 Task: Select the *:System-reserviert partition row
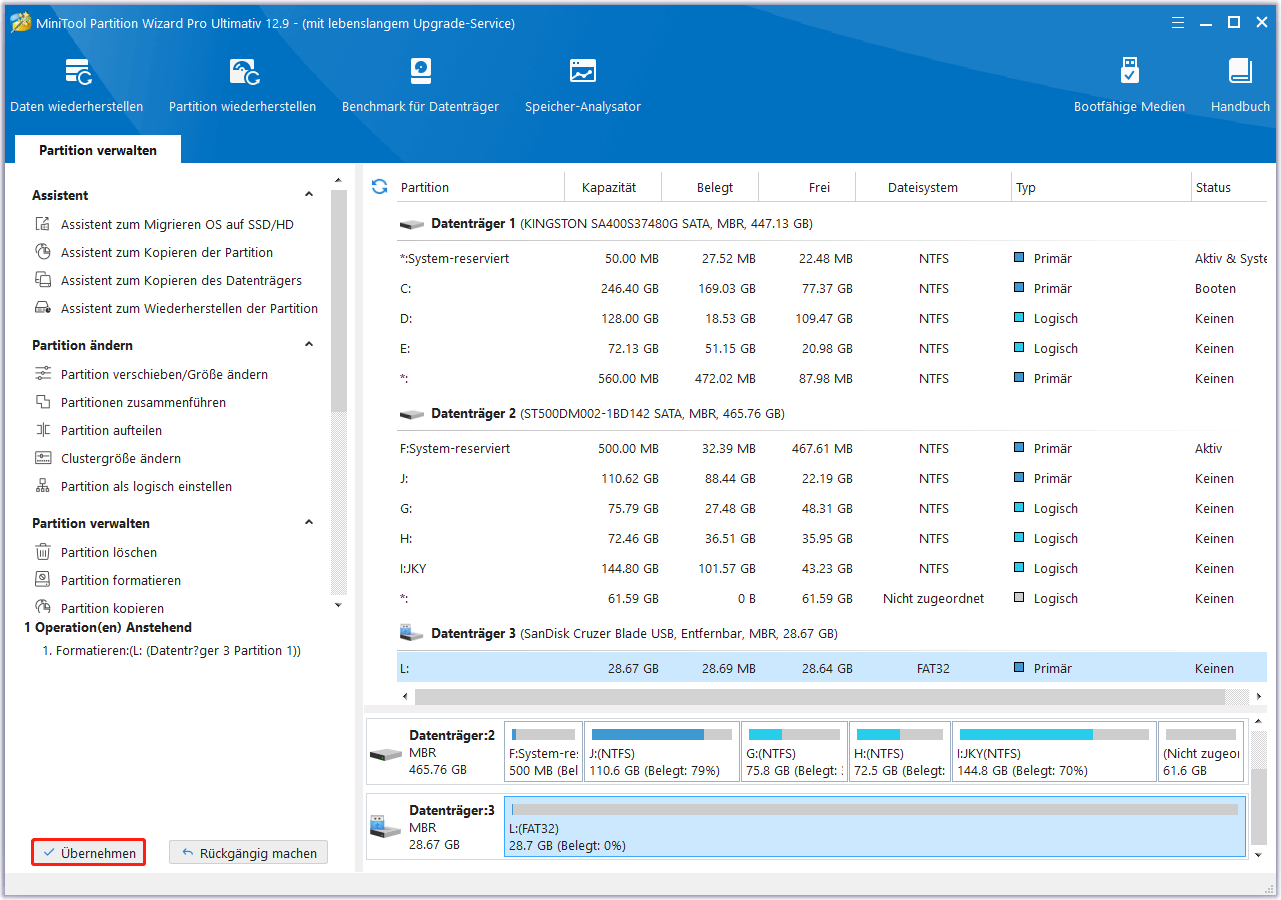(x=832, y=259)
